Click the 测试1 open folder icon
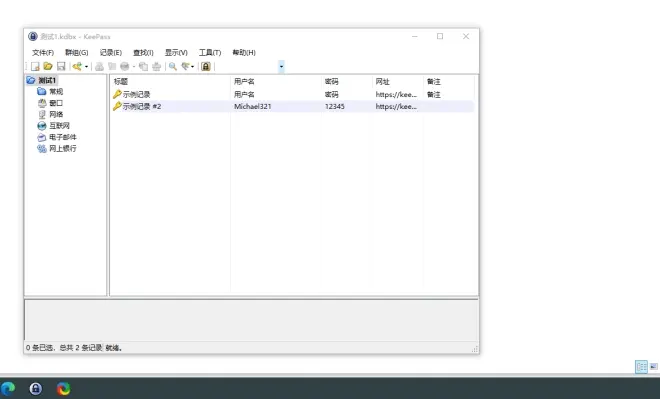The width and height of the screenshot is (660, 399). tap(31, 80)
